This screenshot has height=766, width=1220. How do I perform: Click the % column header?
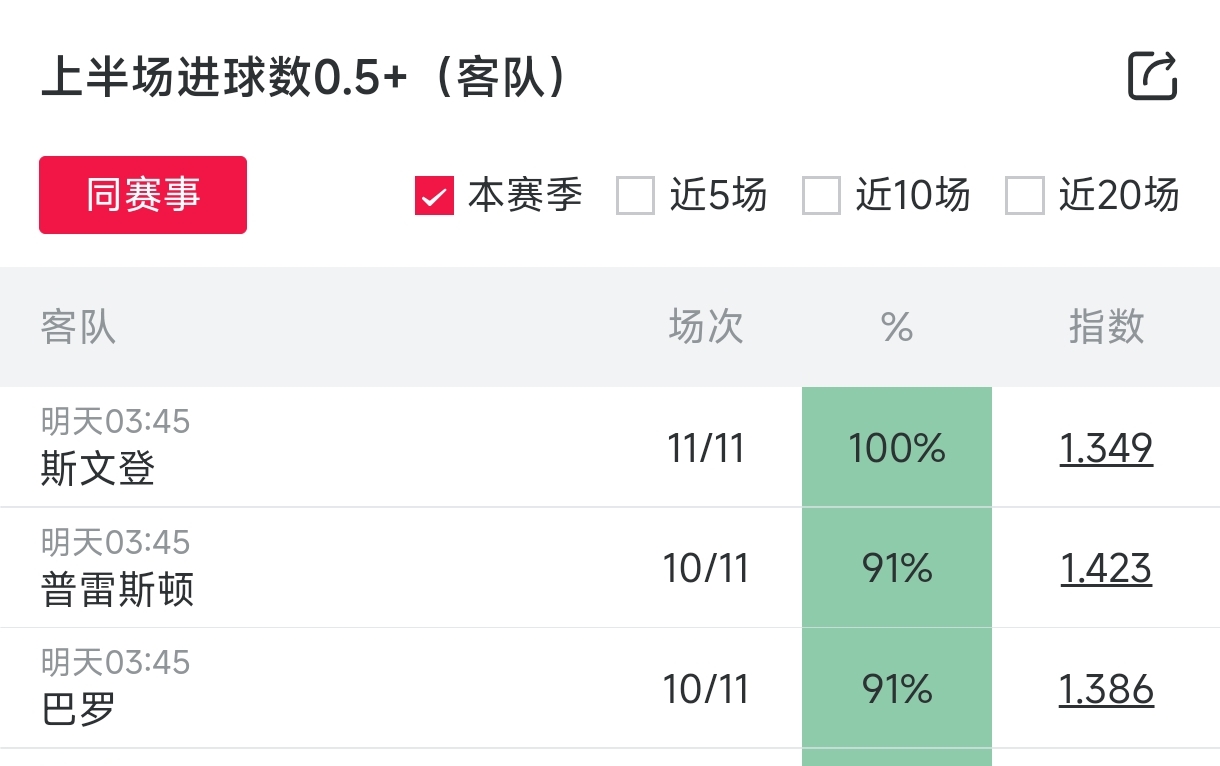pos(897,327)
